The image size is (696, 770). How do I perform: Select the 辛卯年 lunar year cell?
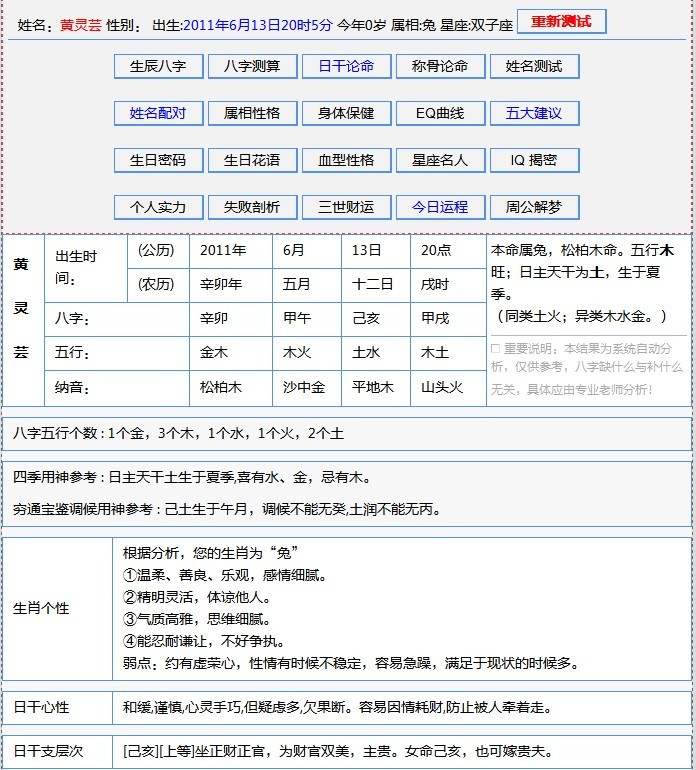[x=231, y=285]
